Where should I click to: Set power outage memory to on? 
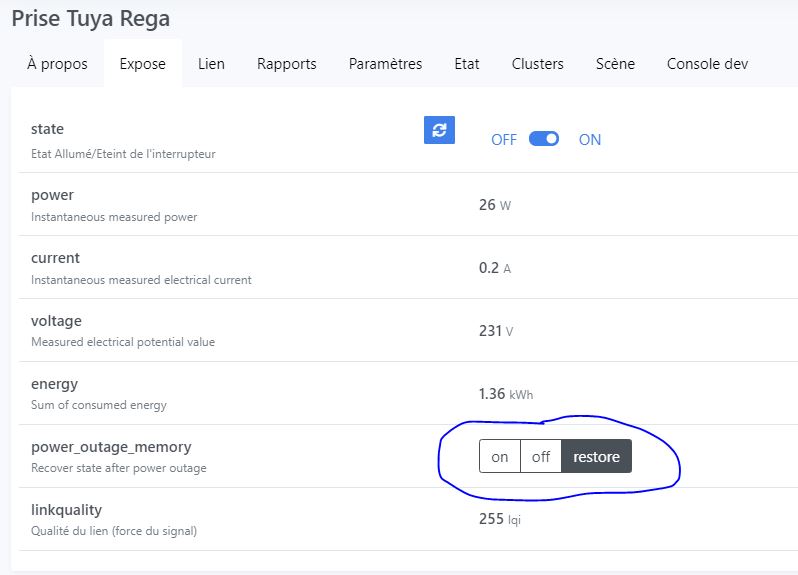pyautogui.click(x=500, y=456)
